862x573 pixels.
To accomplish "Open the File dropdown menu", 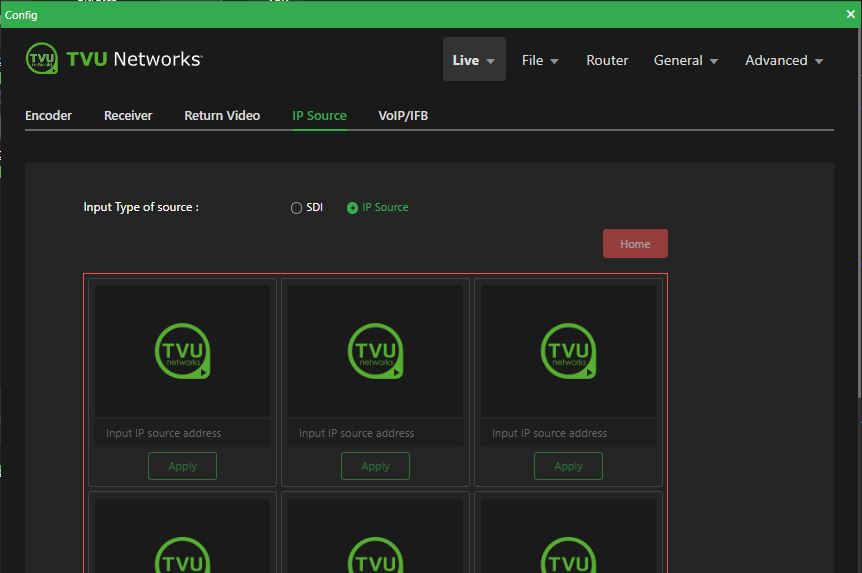I will click(540, 60).
